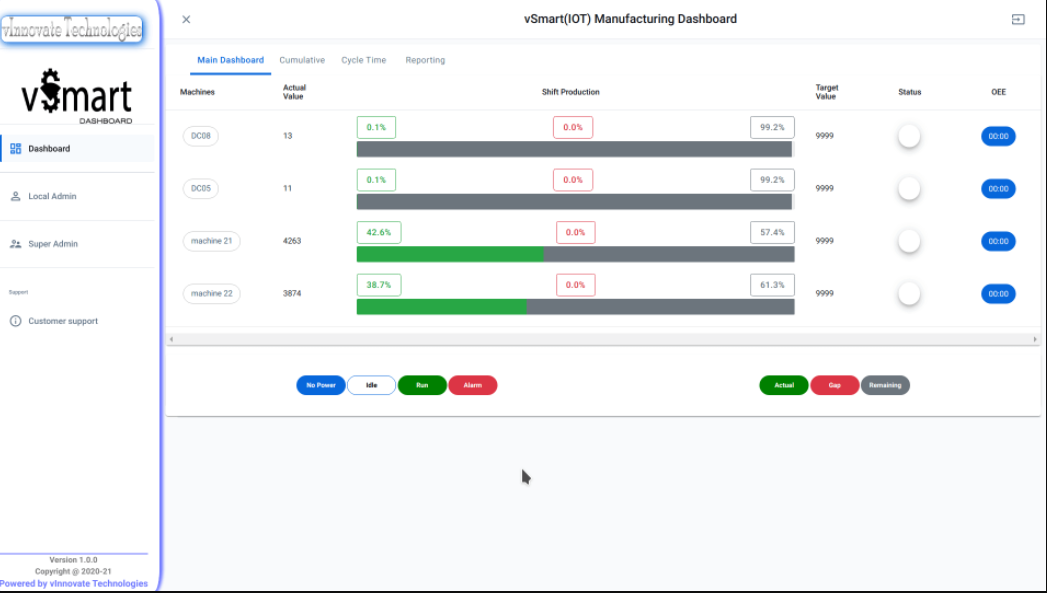Click the 57.4% remaining value box

click(x=772, y=232)
